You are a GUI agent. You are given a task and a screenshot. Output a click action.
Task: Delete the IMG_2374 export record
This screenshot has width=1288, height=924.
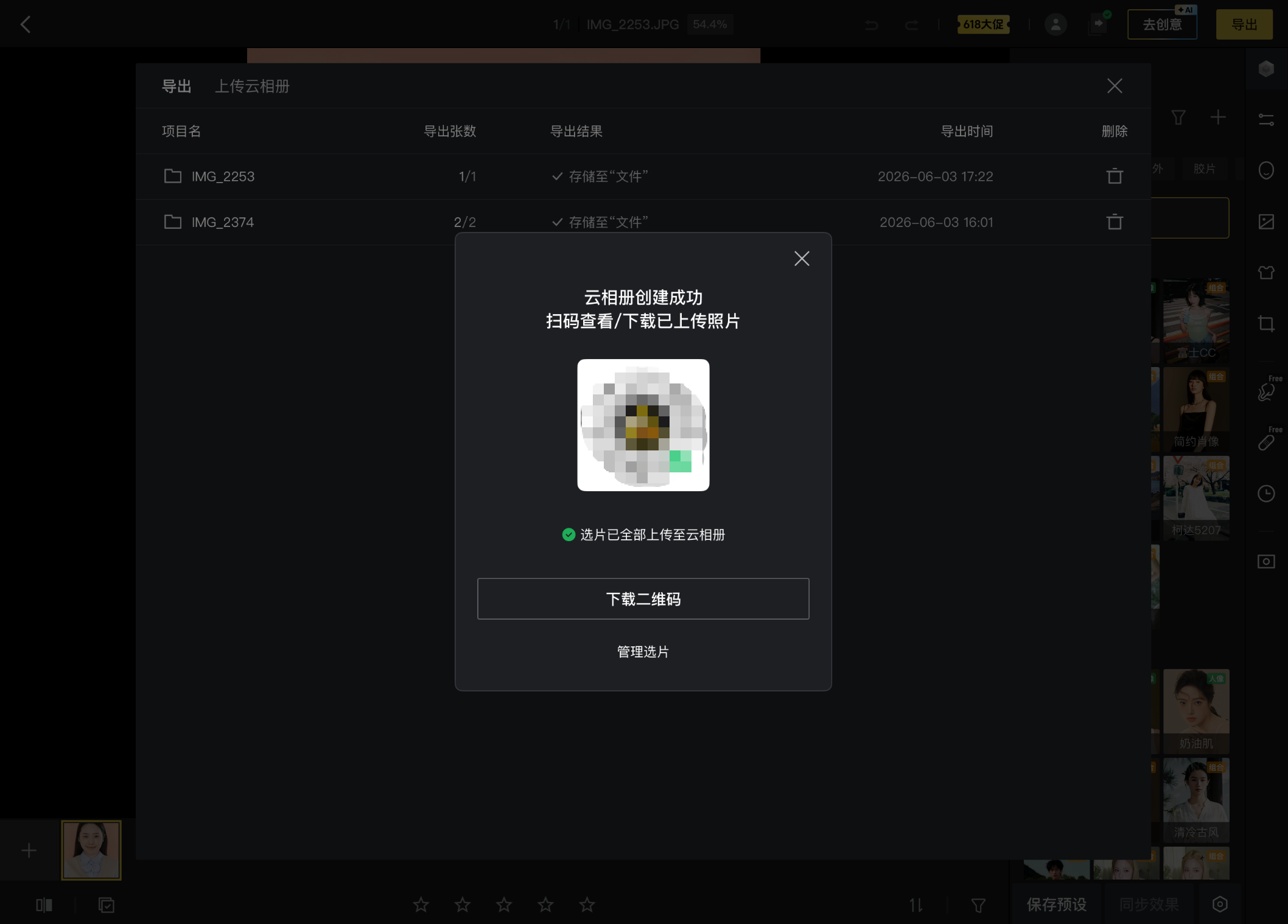click(1115, 222)
